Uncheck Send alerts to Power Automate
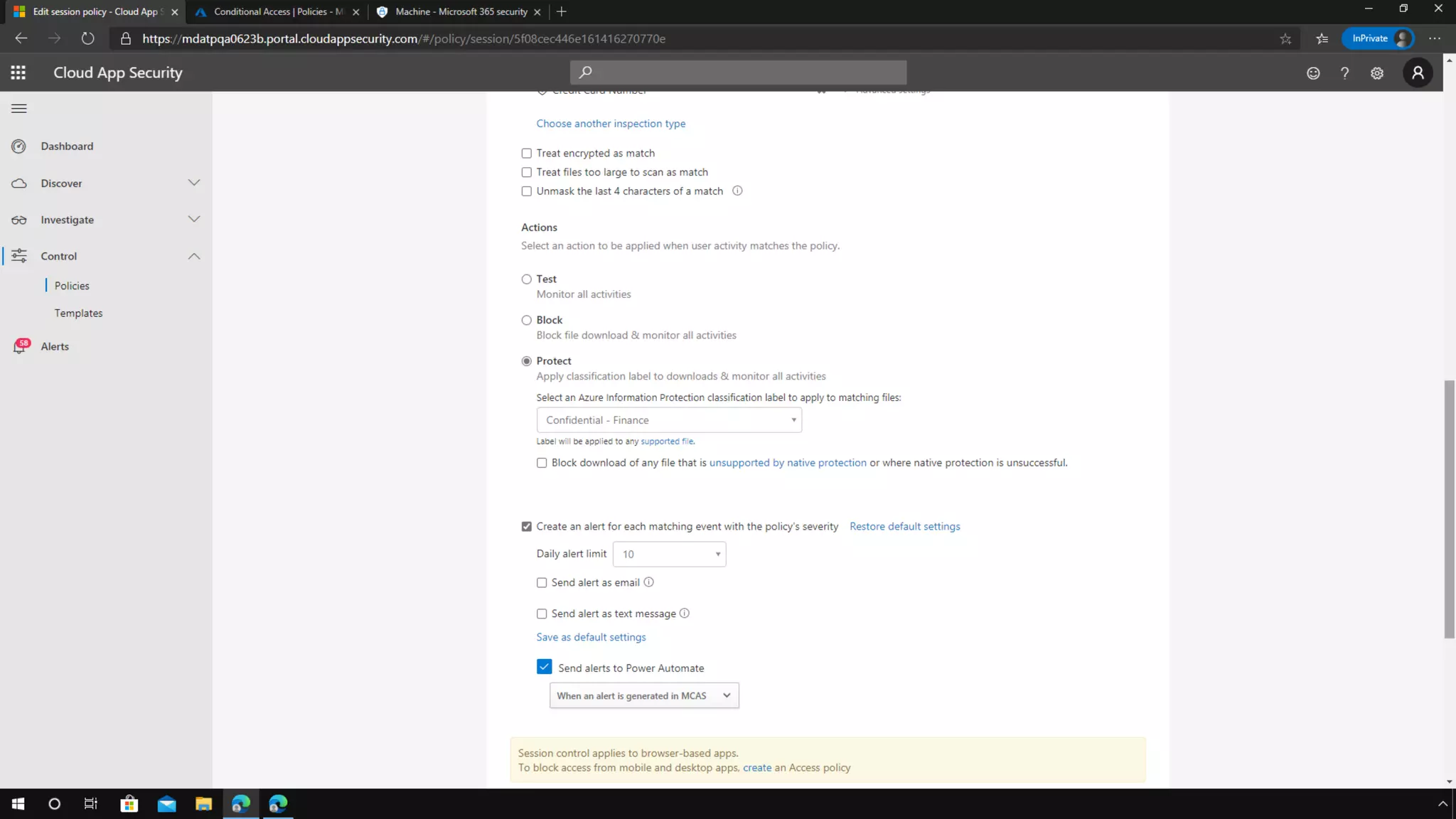1456x819 pixels. click(545, 667)
